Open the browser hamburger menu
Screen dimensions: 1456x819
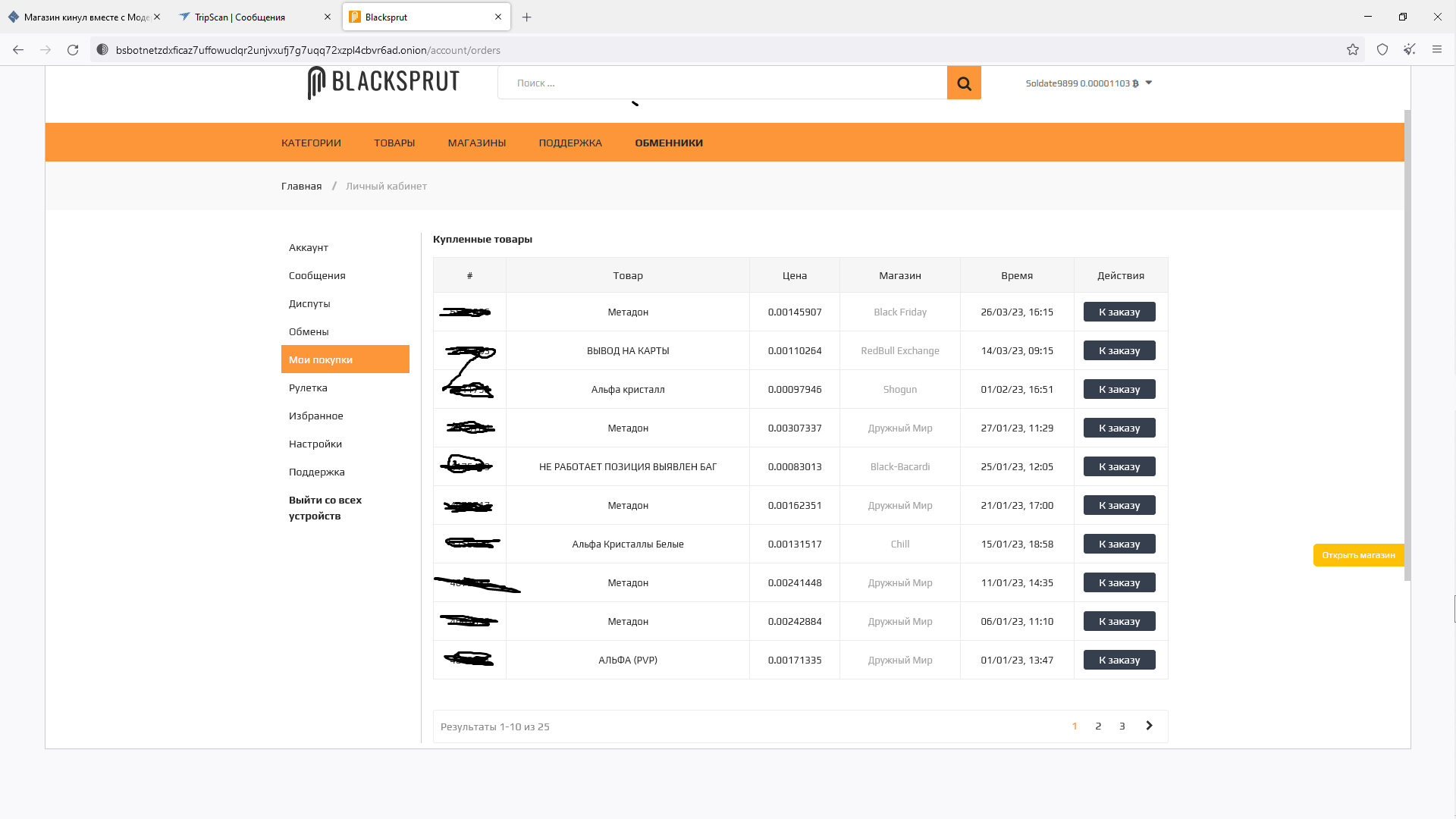point(1437,50)
